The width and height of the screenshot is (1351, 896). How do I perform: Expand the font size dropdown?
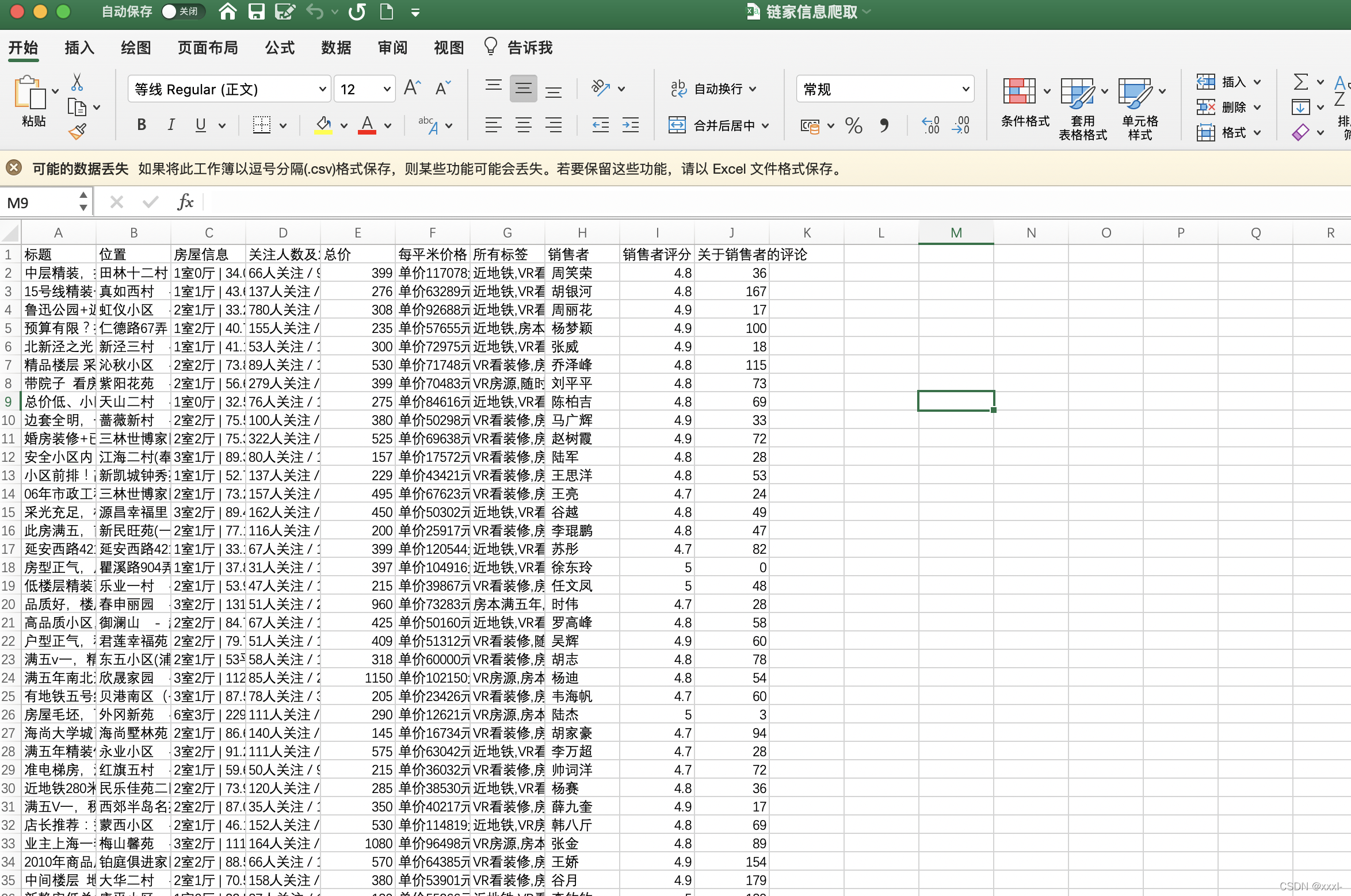click(x=387, y=89)
